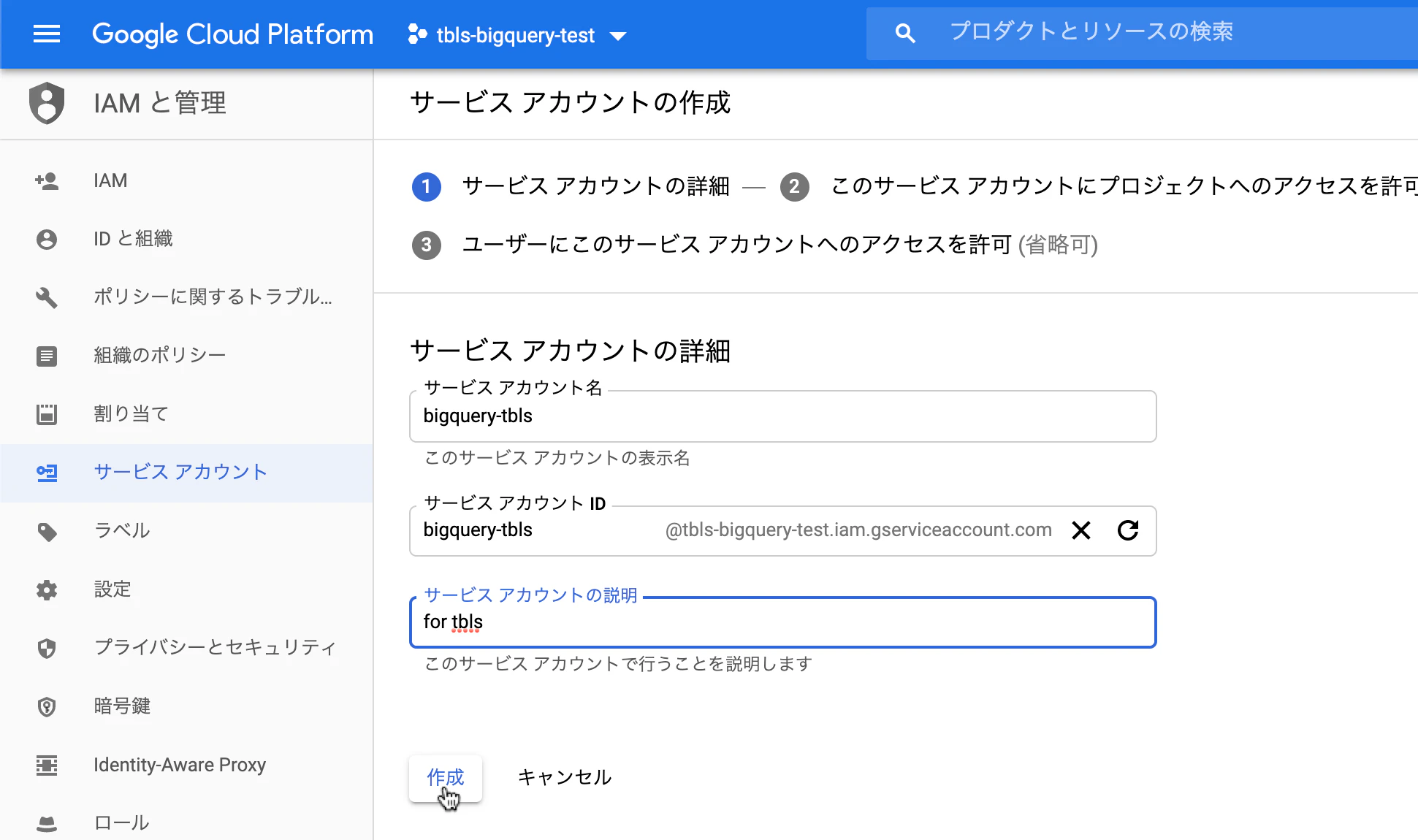Select step 1 サービス アカウントの詳細
The height and width of the screenshot is (840, 1418).
coord(571,186)
